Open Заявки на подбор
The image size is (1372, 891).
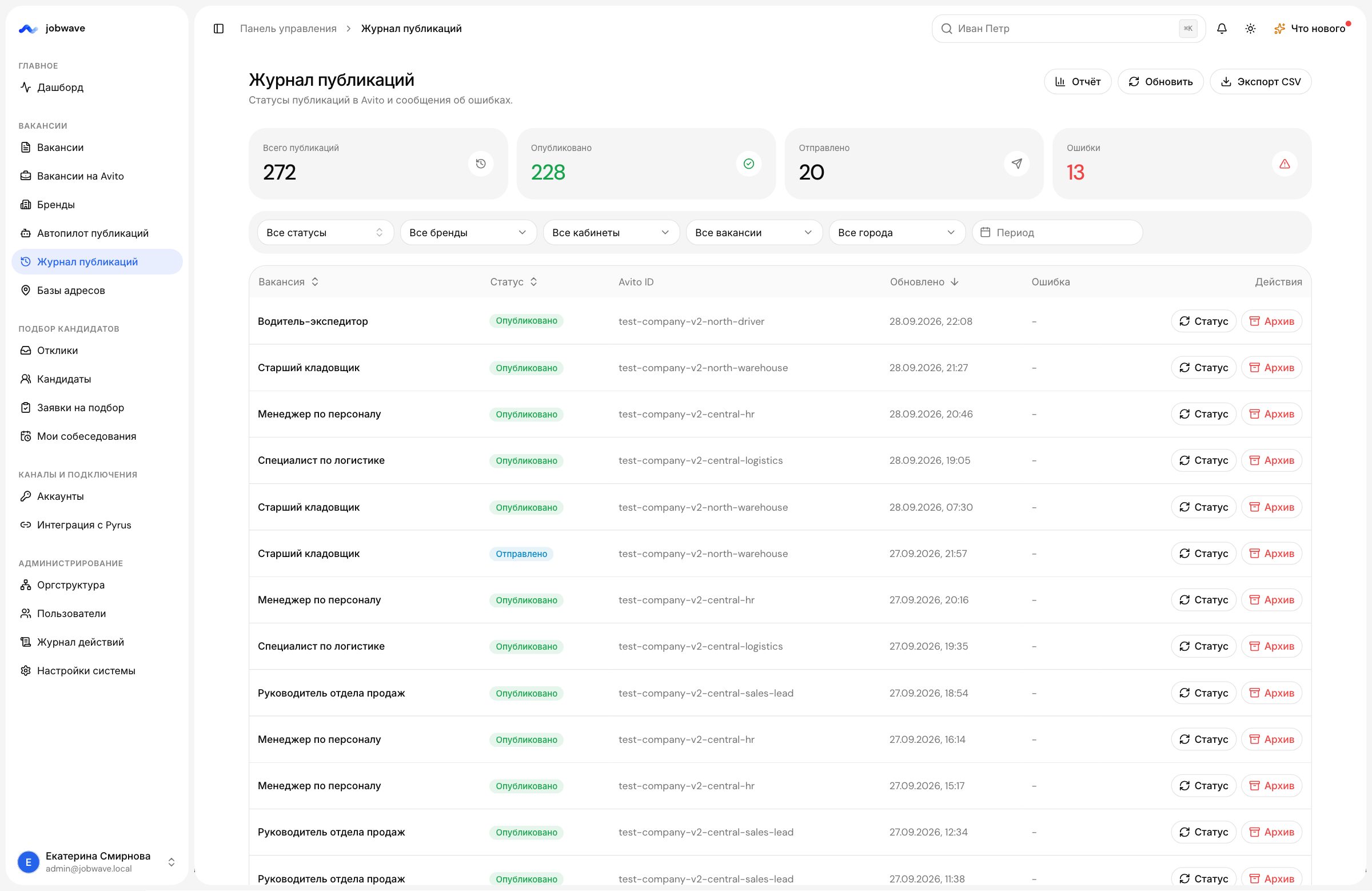[97, 408]
